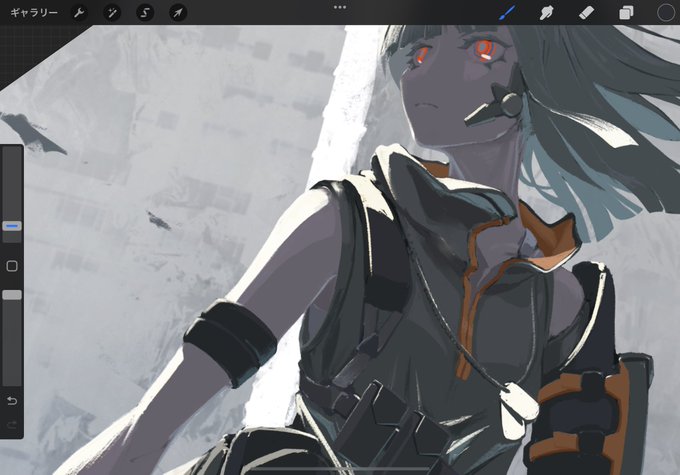This screenshot has height=475, width=680.
Task: Click the brush size slider handle
Action: [12, 226]
